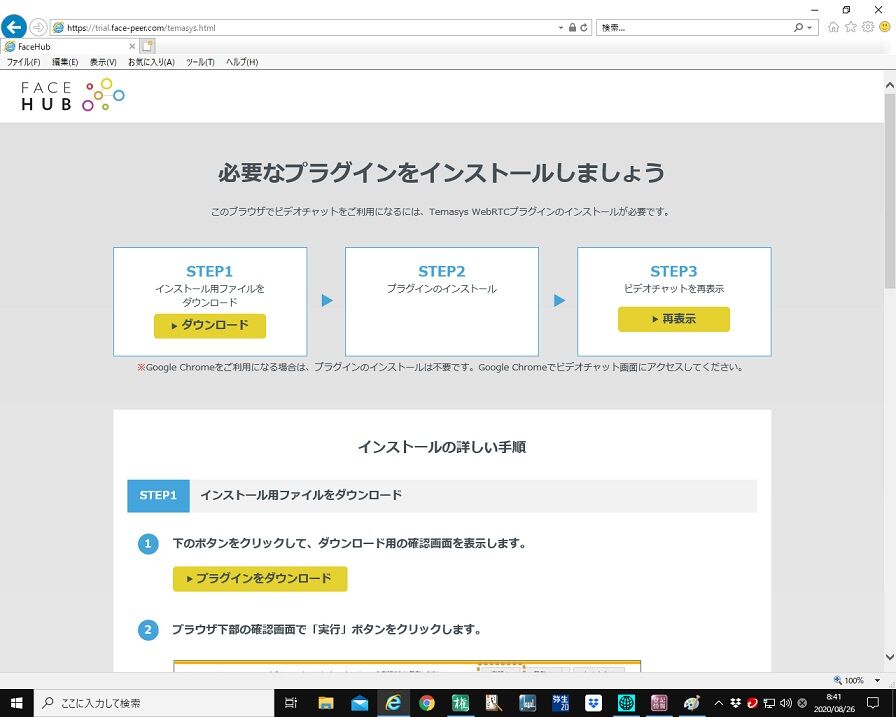Click the smiley feedback icon
Viewport: 896px width, 717px height.
885,27
